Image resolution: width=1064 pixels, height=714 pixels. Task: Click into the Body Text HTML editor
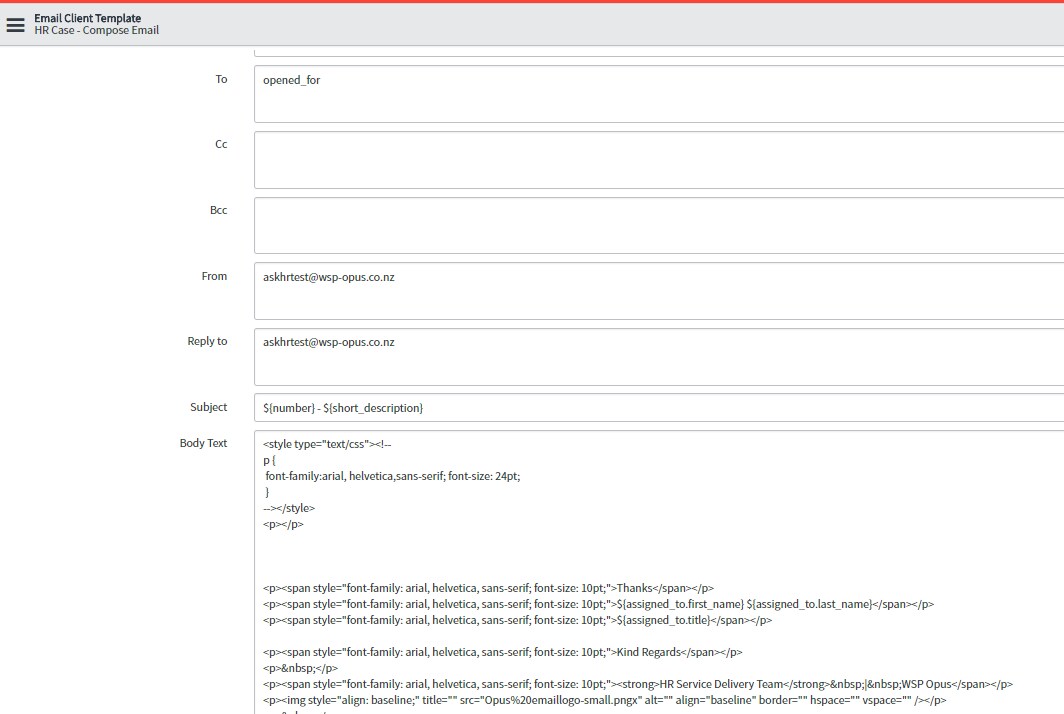659,572
